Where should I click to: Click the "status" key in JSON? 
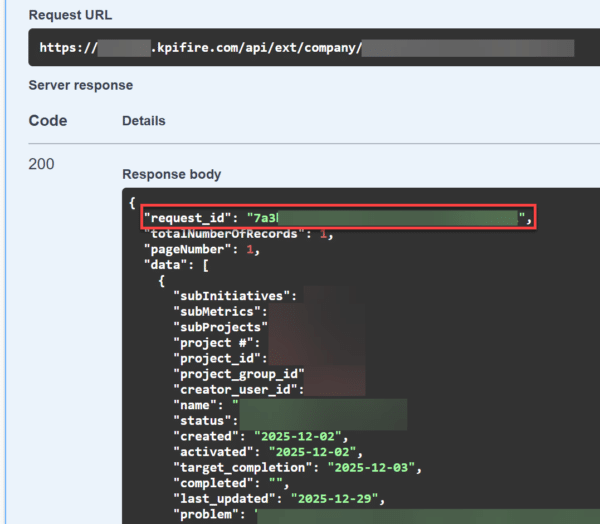[x=203, y=421]
